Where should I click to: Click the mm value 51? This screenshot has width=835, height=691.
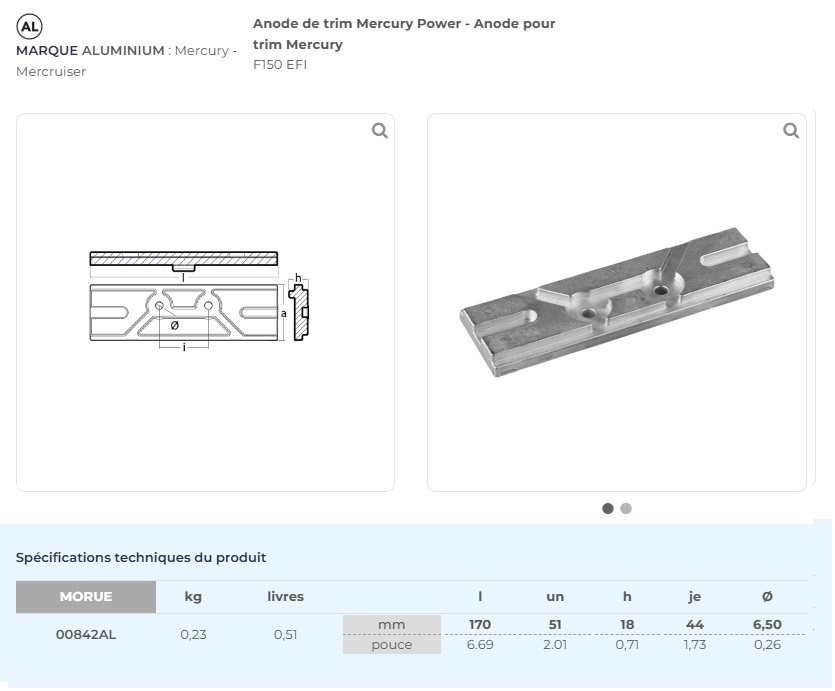(x=555, y=624)
